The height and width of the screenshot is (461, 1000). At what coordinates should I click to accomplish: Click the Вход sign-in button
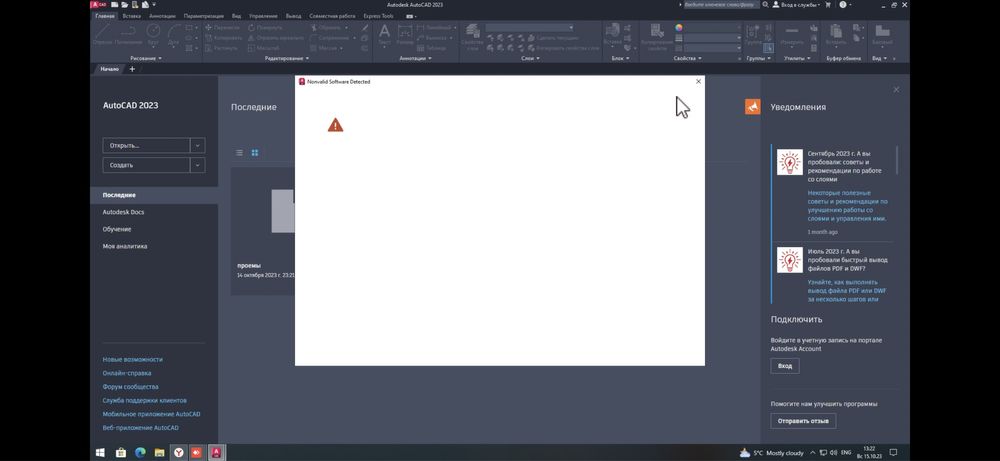pyautogui.click(x=785, y=366)
